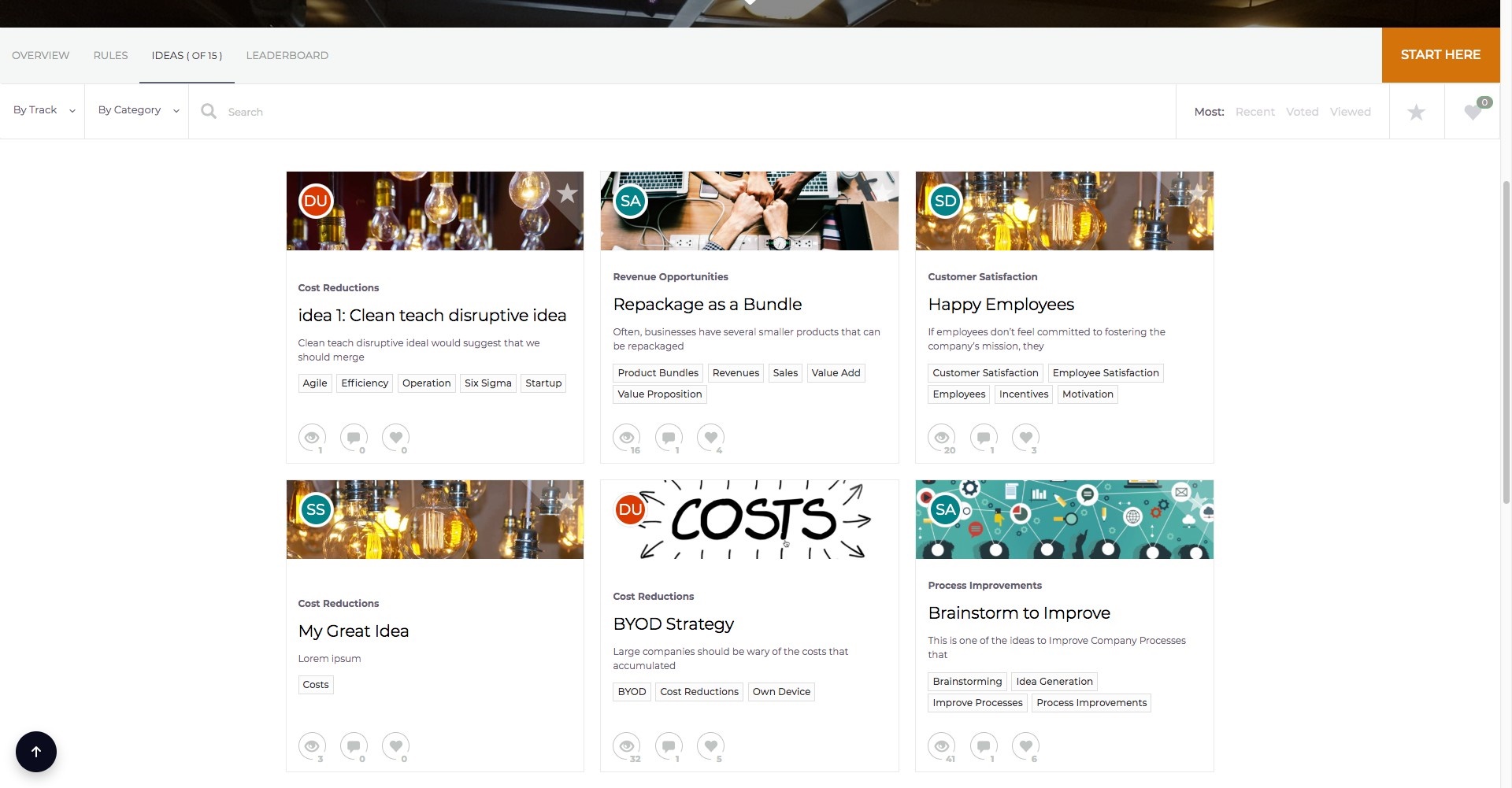Viewport: 1512px width, 788px height.
Task: Click the 'Own Device' tag
Action: point(781,692)
